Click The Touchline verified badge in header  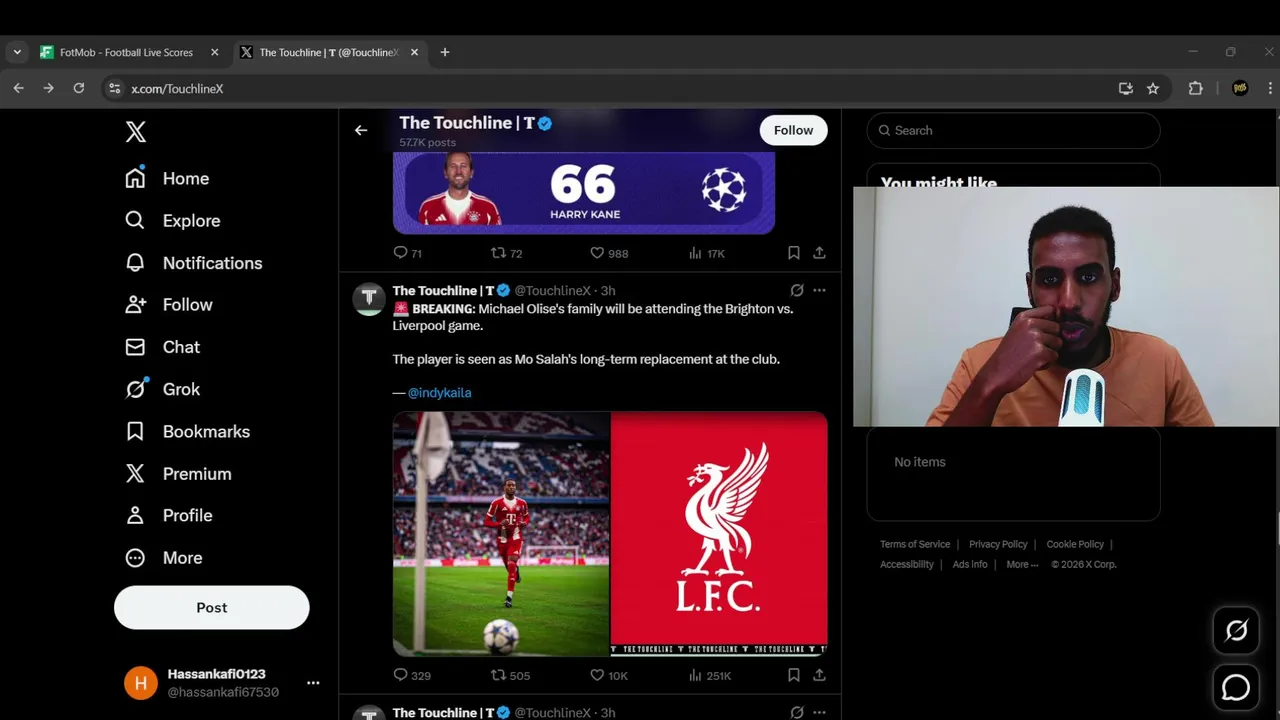click(546, 124)
